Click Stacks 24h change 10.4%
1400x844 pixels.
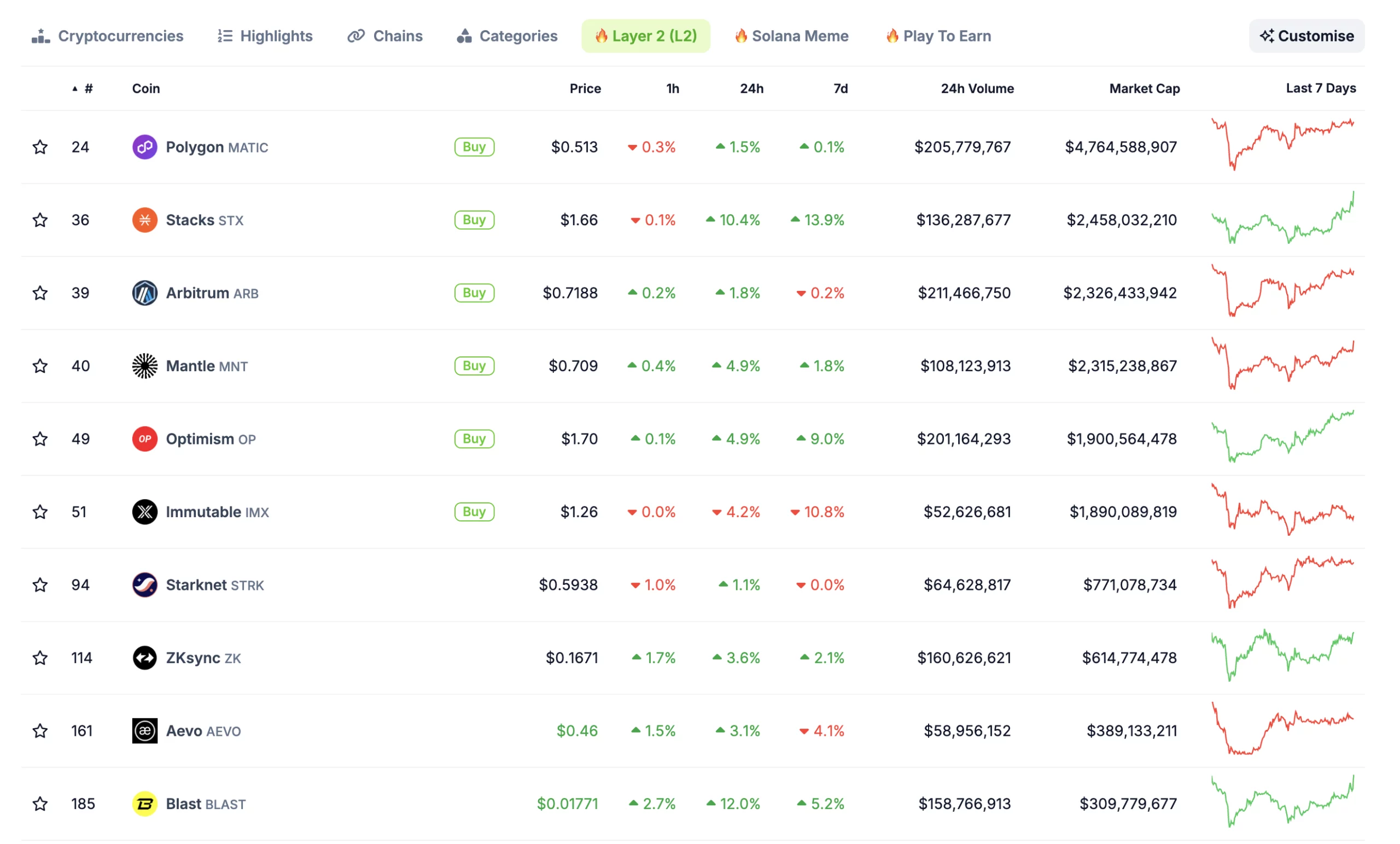coord(733,220)
